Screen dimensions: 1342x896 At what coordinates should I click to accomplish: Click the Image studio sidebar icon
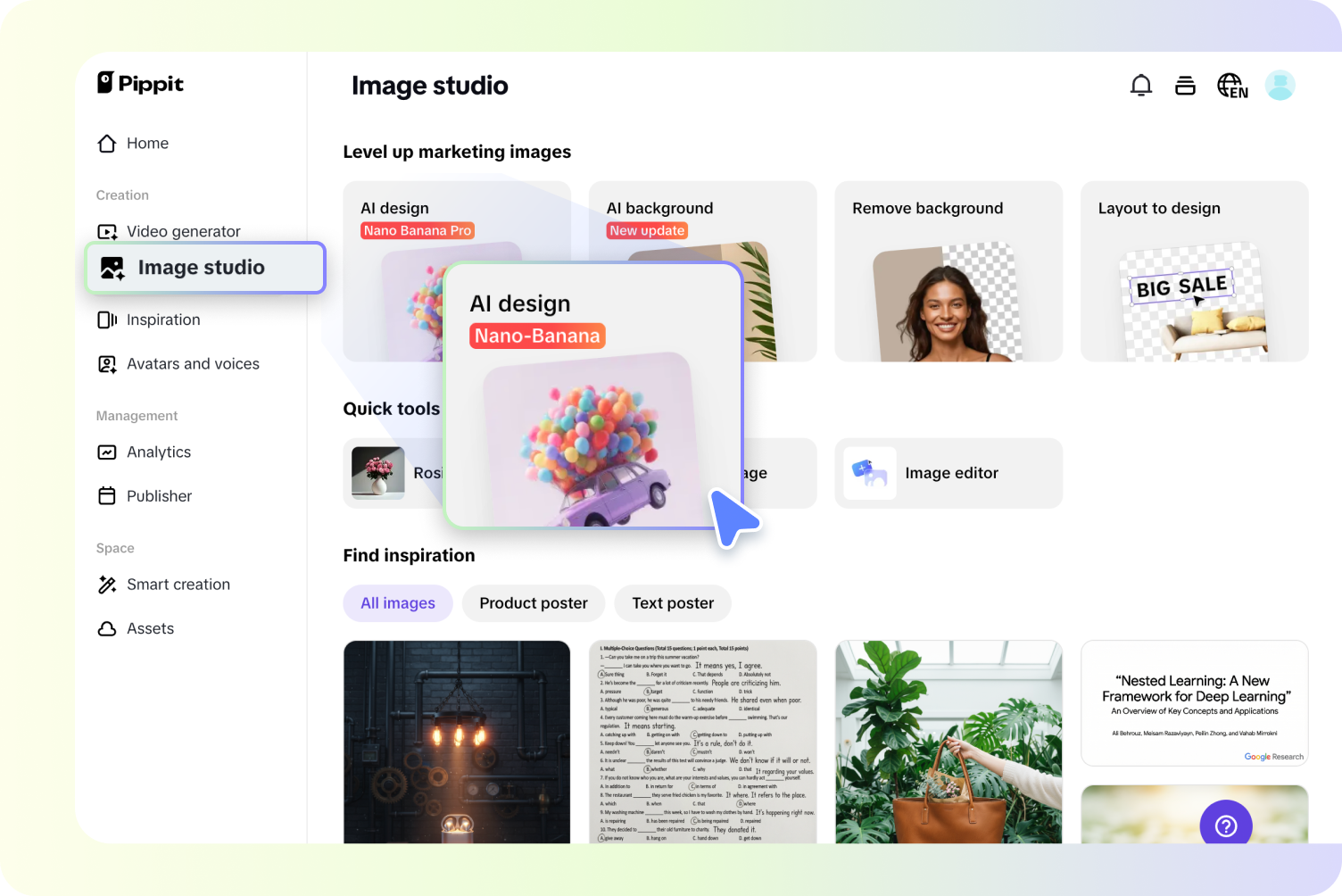tap(112, 268)
